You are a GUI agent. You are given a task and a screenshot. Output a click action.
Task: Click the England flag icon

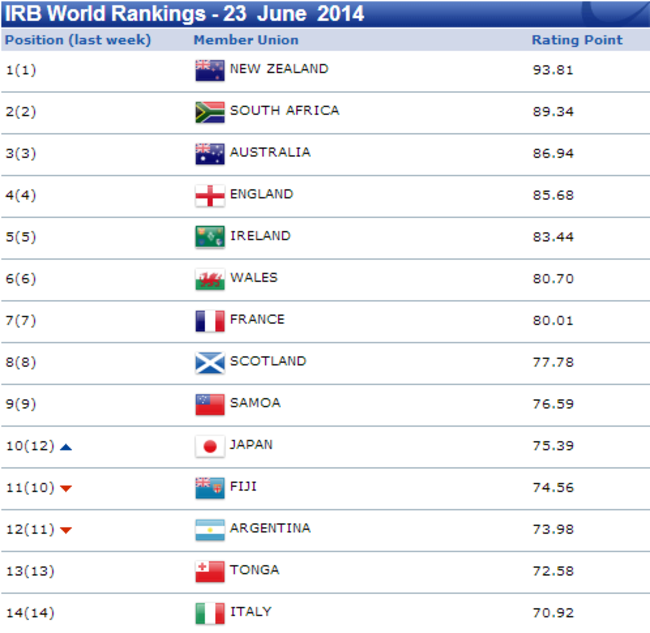[x=210, y=196]
